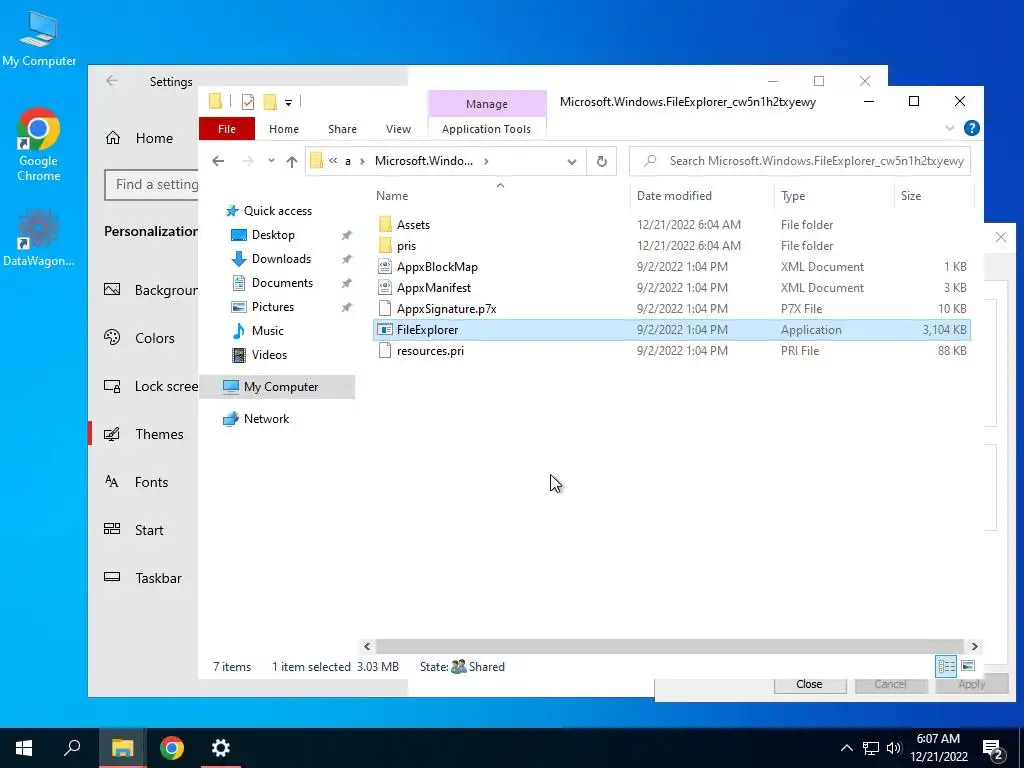Click the Explorer search box

click(x=799, y=161)
